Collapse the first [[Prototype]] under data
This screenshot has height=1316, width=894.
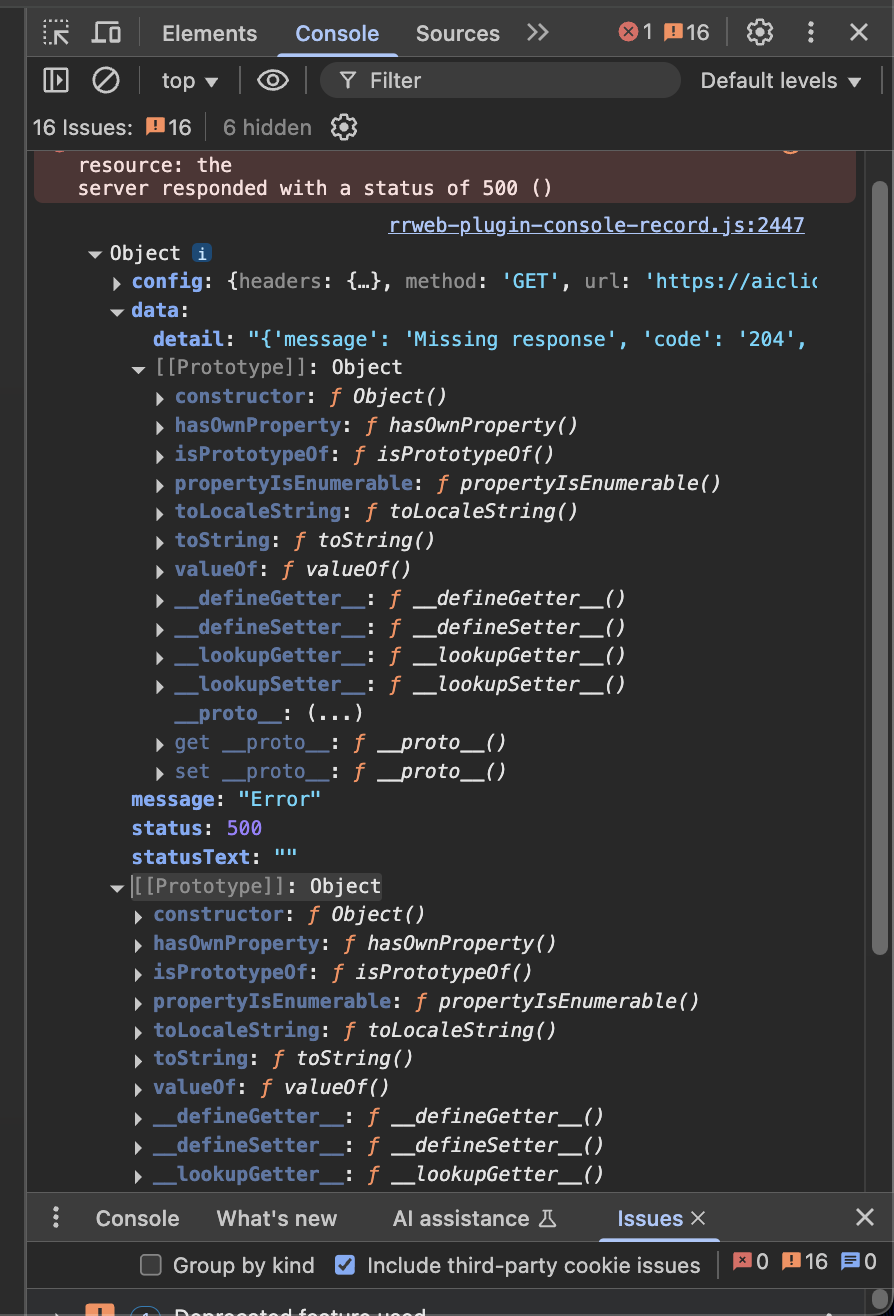[x=139, y=369]
